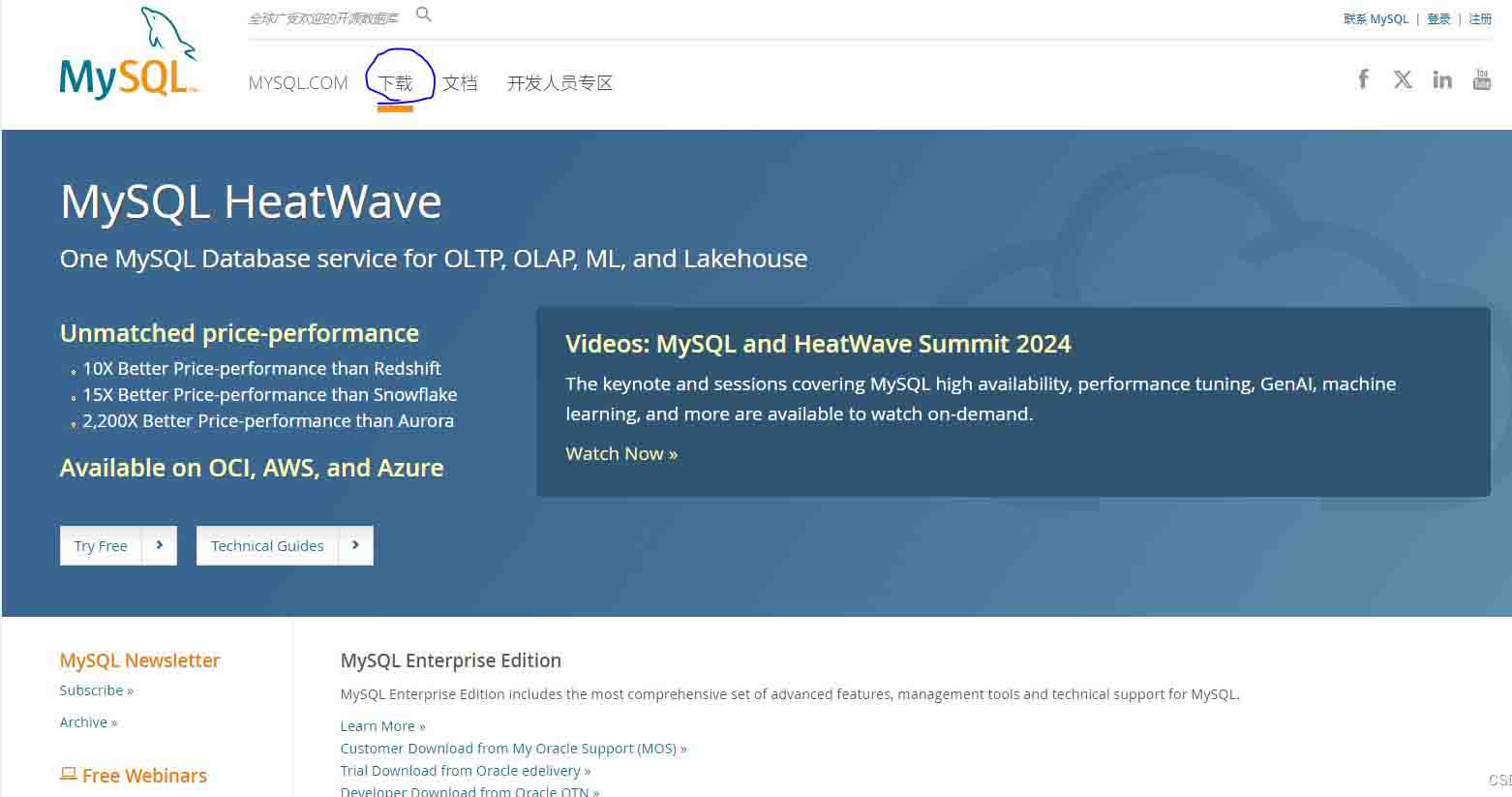Open the 开发人员专区 developer zone tab
The width and height of the screenshot is (1512, 797).
(559, 83)
